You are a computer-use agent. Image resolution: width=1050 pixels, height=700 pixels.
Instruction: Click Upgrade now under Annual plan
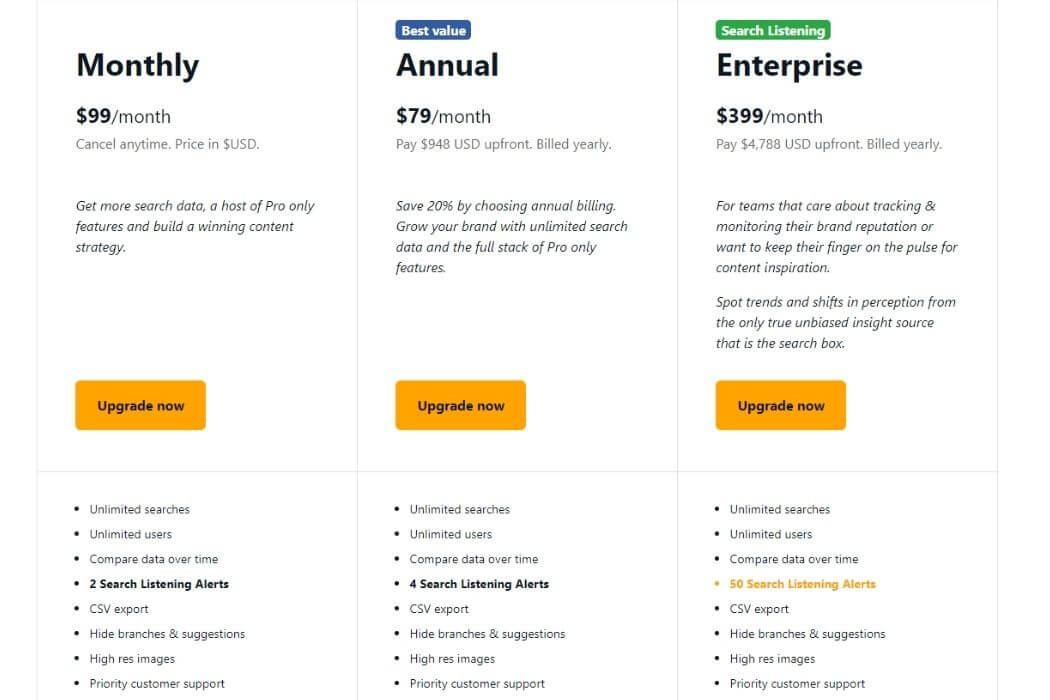point(460,405)
